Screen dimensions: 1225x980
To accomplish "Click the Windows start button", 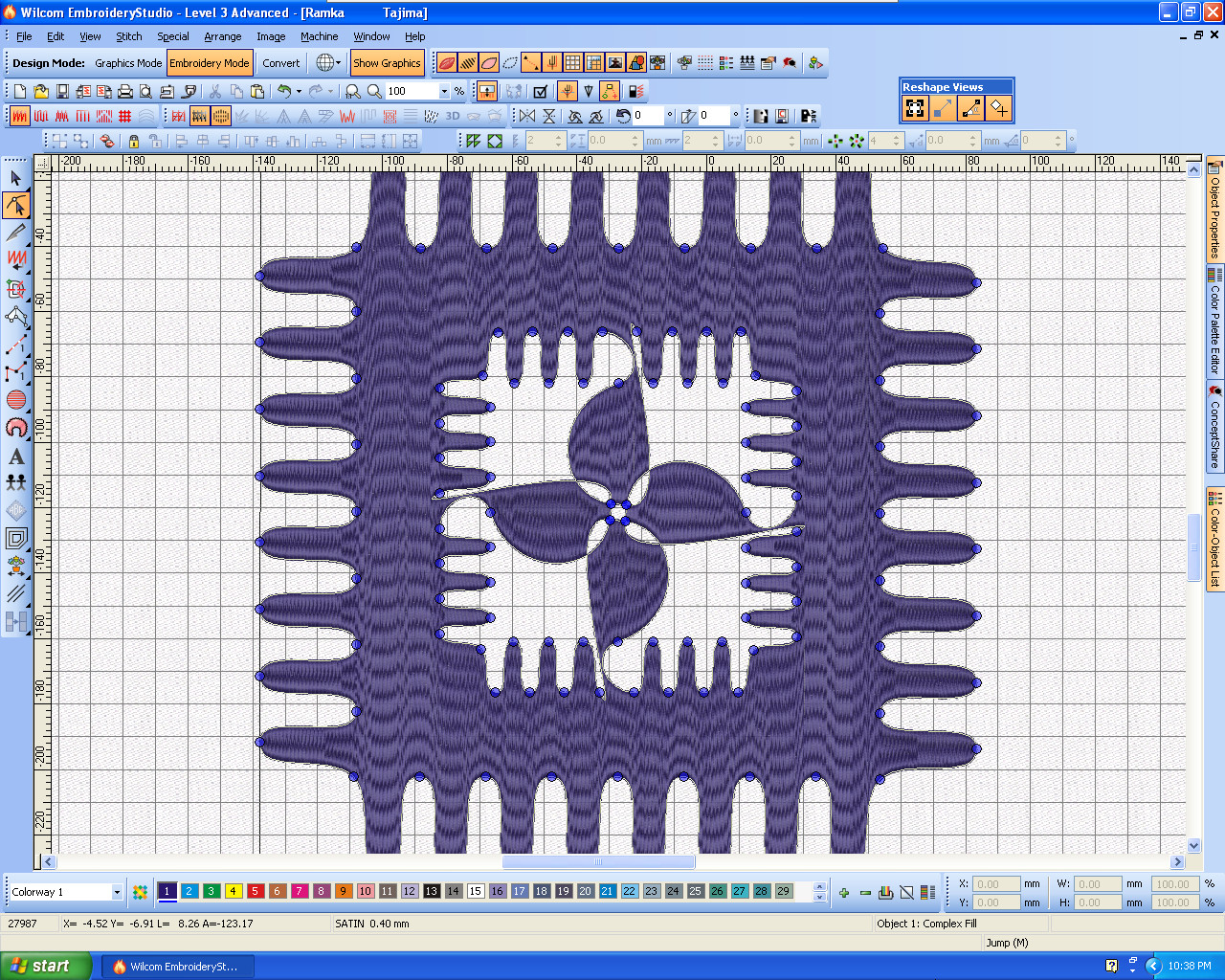I will pos(46,966).
